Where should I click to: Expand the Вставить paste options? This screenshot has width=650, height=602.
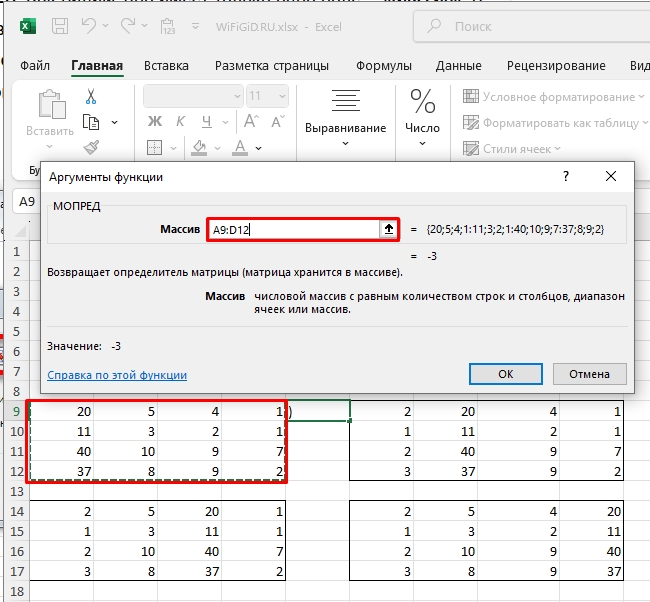click(x=50, y=146)
